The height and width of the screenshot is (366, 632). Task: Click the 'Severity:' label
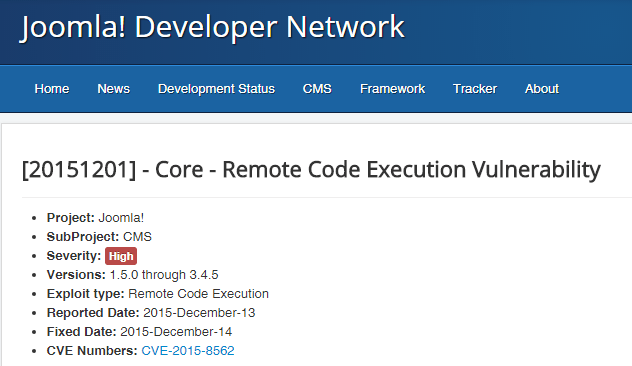tap(74, 256)
